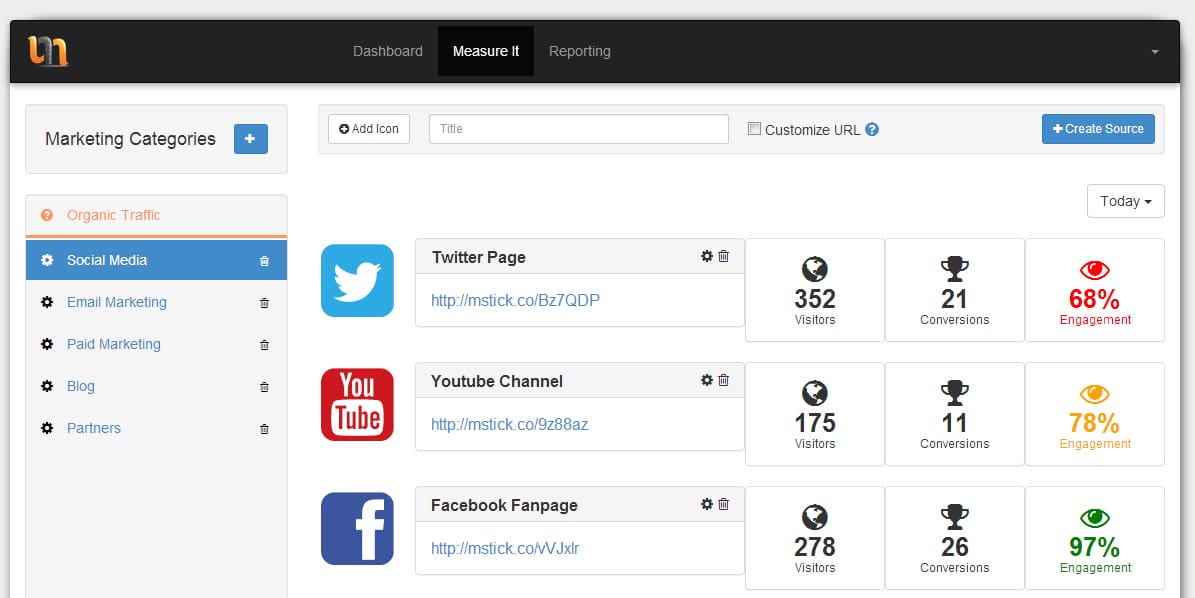Open Youtube Channel gear settings icon
This screenshot has height=598, width=1195.
click(x=707, y=380)
